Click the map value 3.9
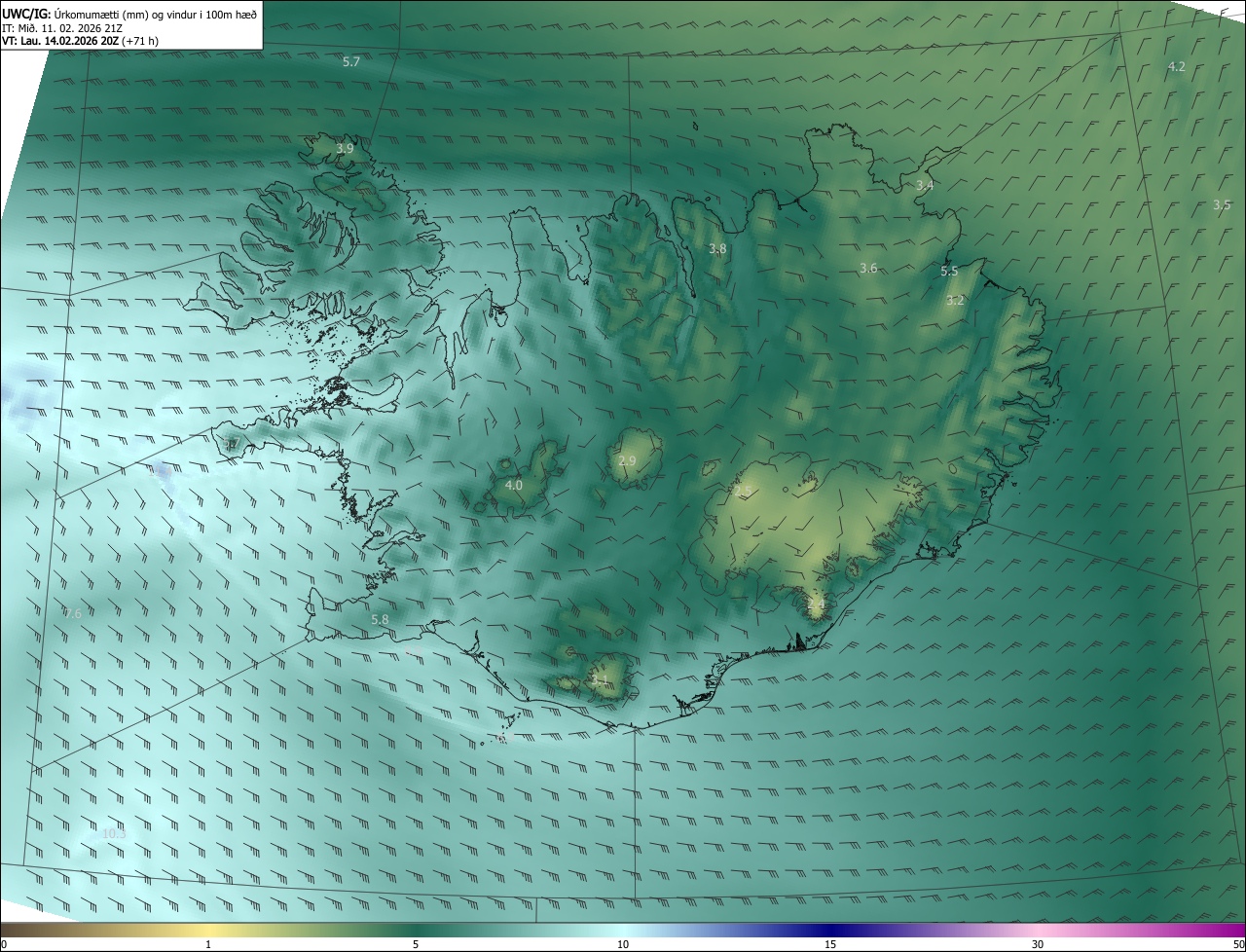1246x952 pixels. click(345, 149)
